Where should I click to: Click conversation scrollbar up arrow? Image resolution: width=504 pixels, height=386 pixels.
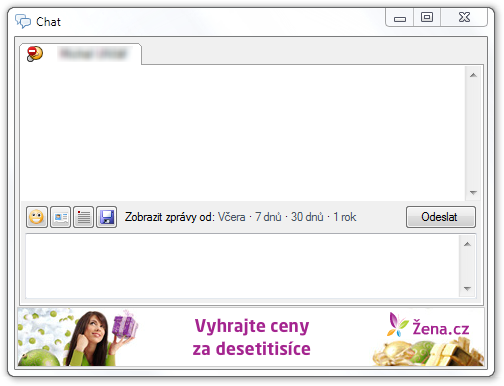tap(473, 75)
